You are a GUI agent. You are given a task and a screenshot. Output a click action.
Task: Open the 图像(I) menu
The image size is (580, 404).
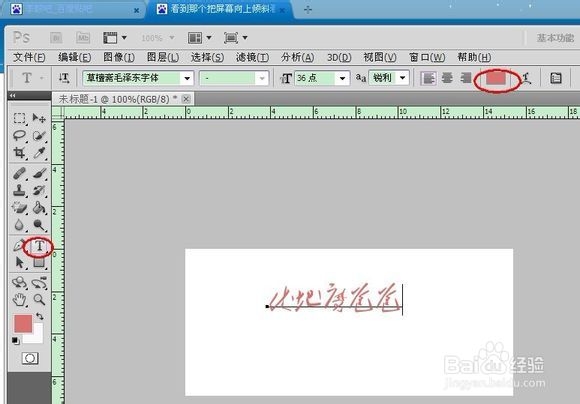point(119,57)
